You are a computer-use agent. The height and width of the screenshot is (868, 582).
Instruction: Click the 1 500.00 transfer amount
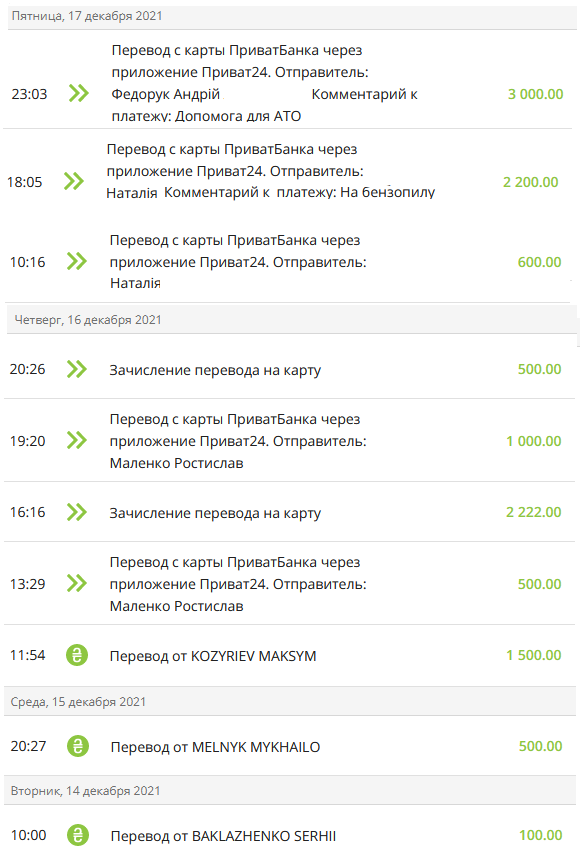(x=534, y=655)
